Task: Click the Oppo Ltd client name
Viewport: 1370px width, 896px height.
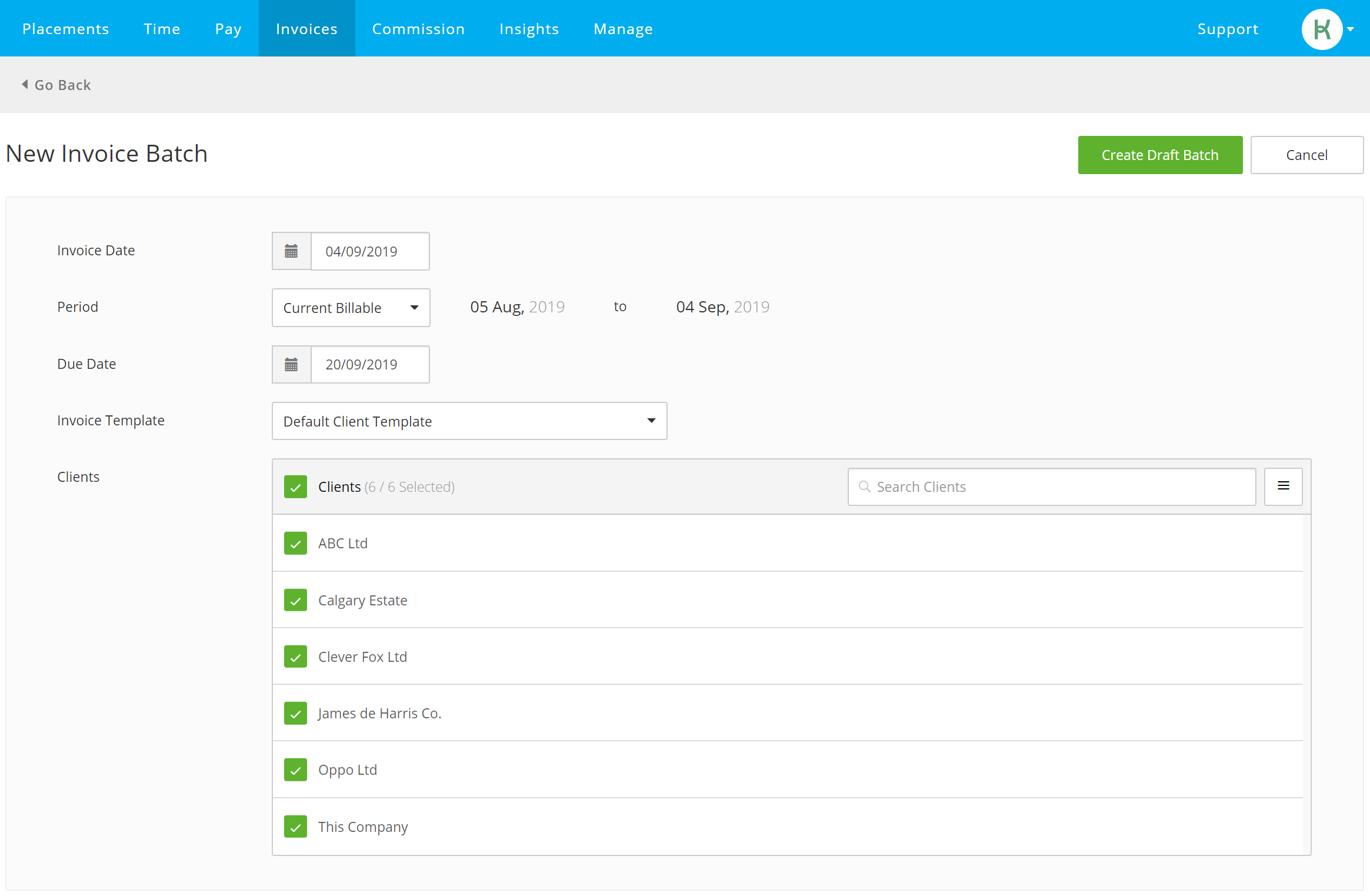Action: [348, 770]
